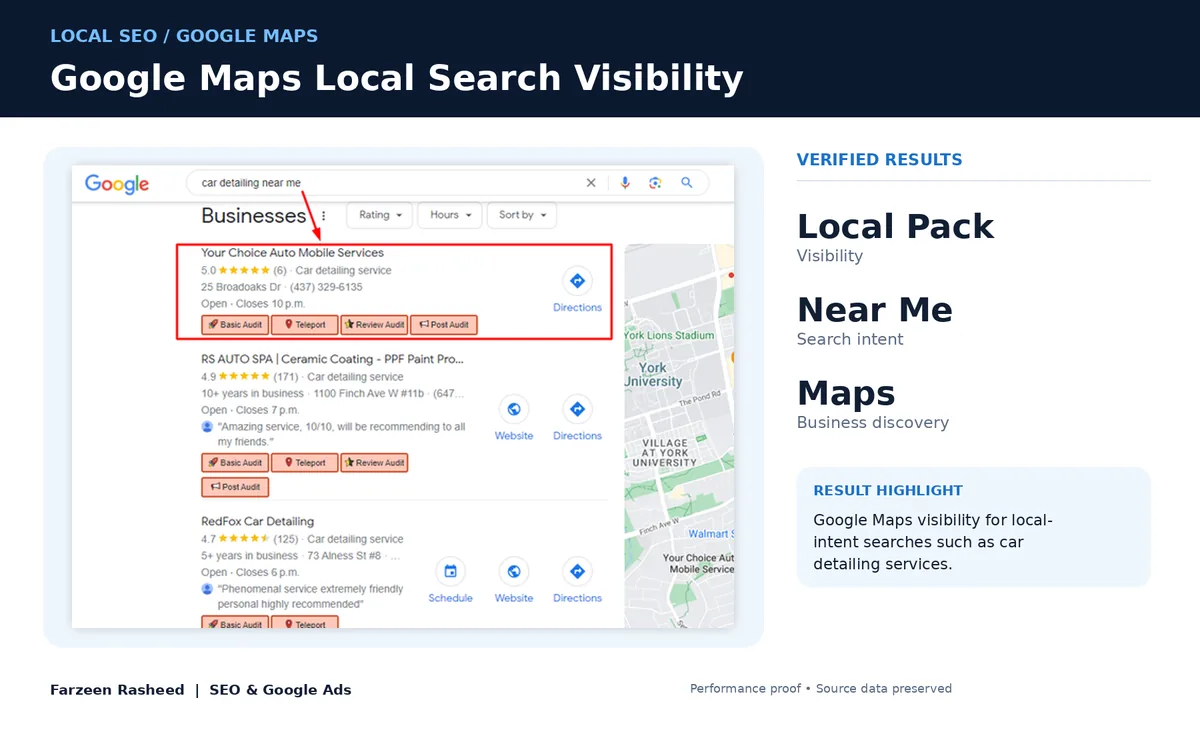Run Basic Audit for RS AUTO SPA
This screenshot has height=750, width=1200.
coord(235,463)
